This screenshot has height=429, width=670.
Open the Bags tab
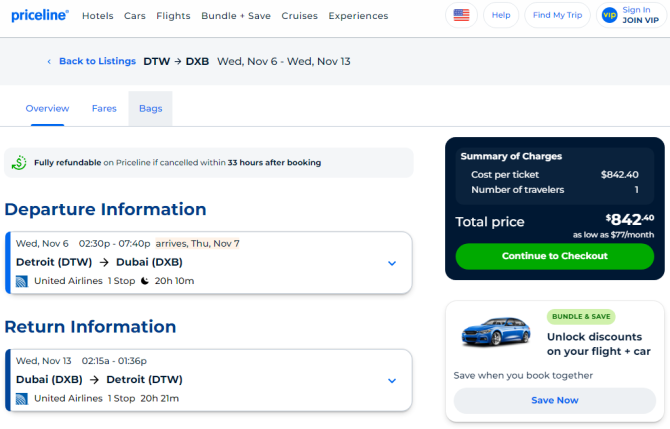[x=150, y=109]
